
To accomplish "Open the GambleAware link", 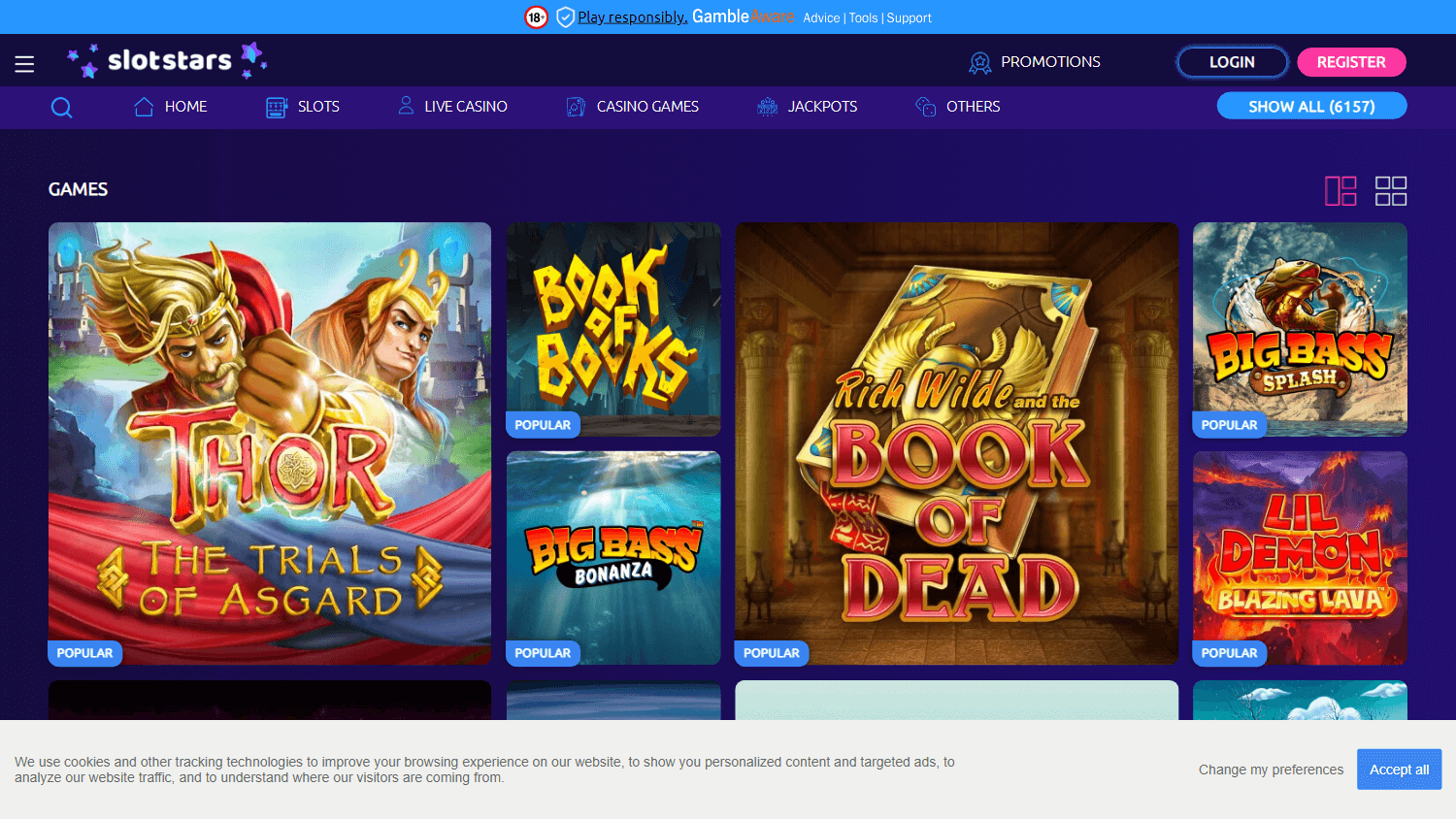I will tap(744, 16).
